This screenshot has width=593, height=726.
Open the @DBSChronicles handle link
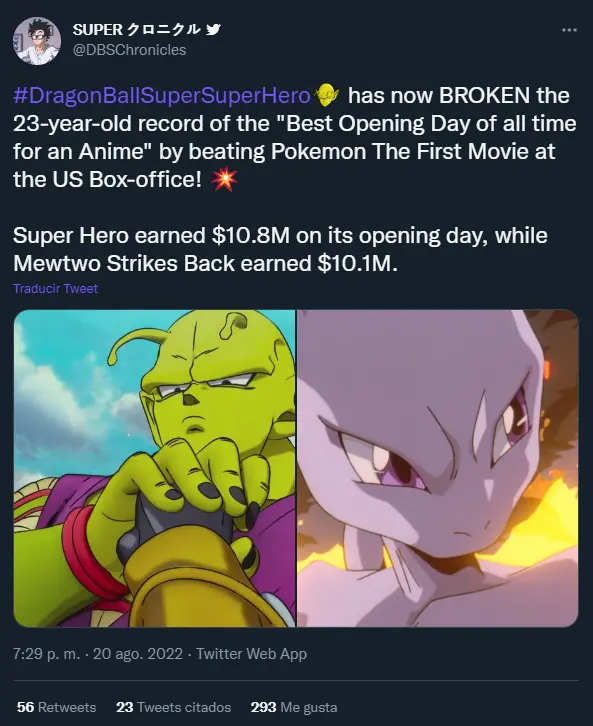(129, 50)
